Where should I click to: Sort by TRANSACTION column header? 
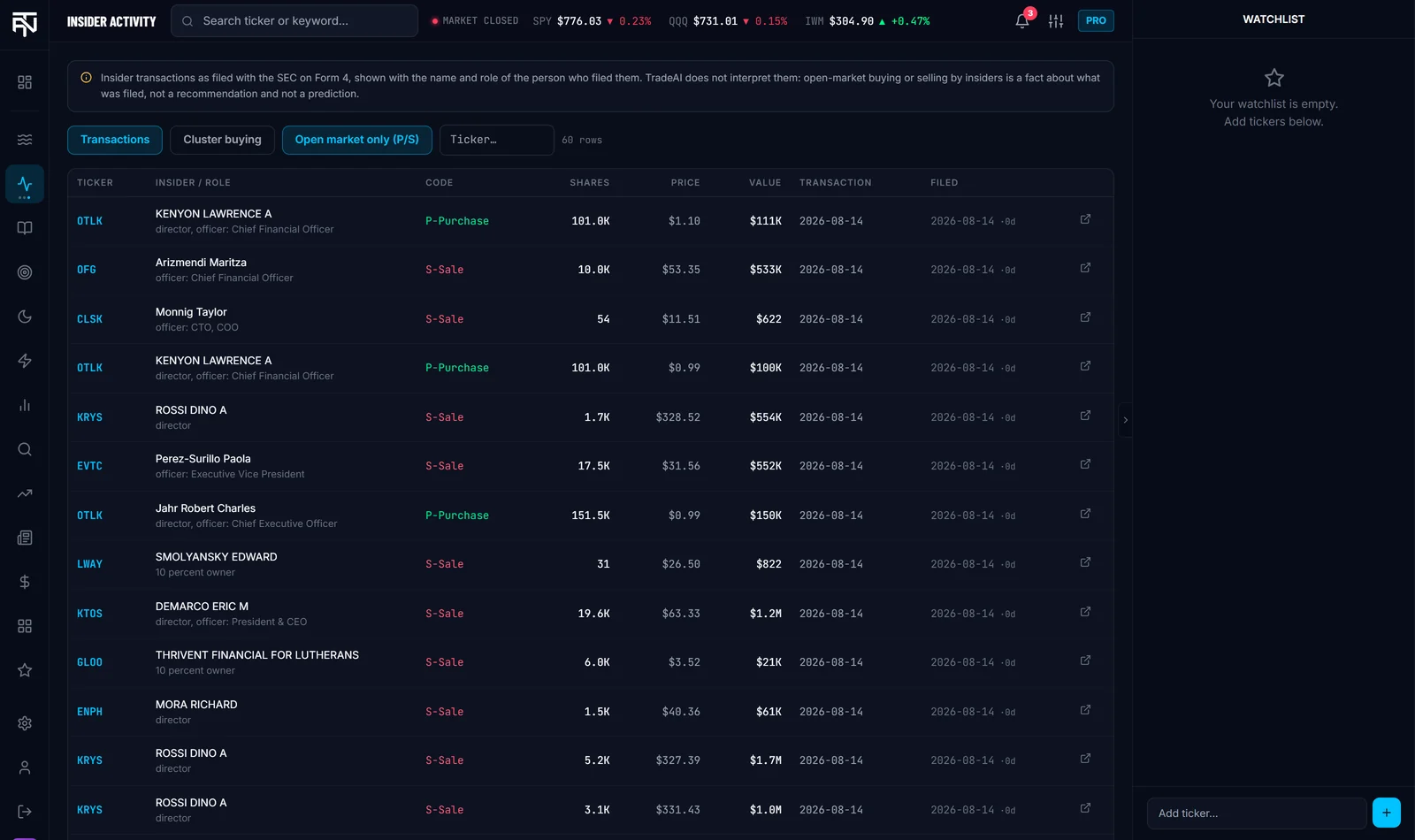[835, 182]
